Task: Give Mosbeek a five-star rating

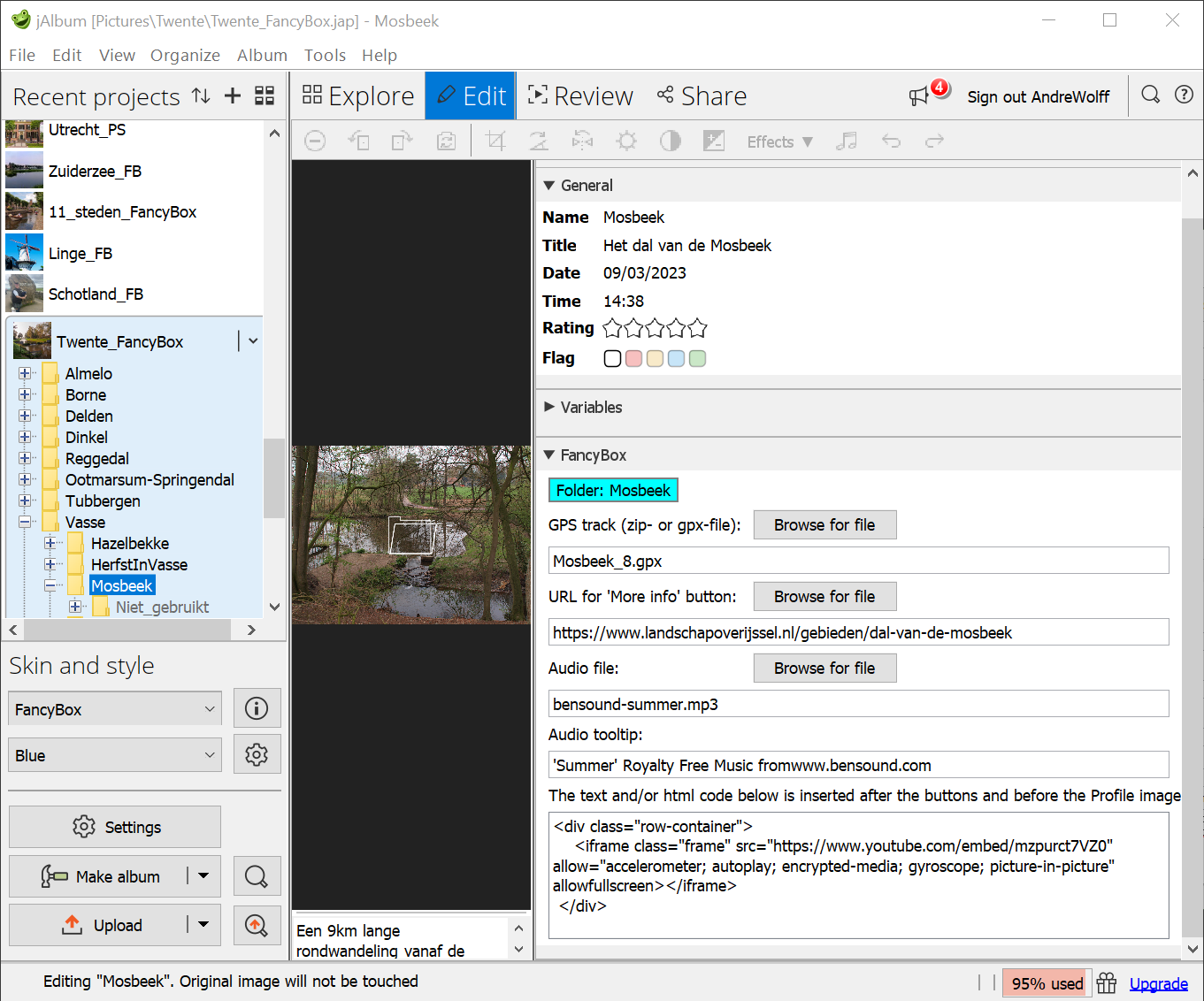Action: tap(698, 329)
